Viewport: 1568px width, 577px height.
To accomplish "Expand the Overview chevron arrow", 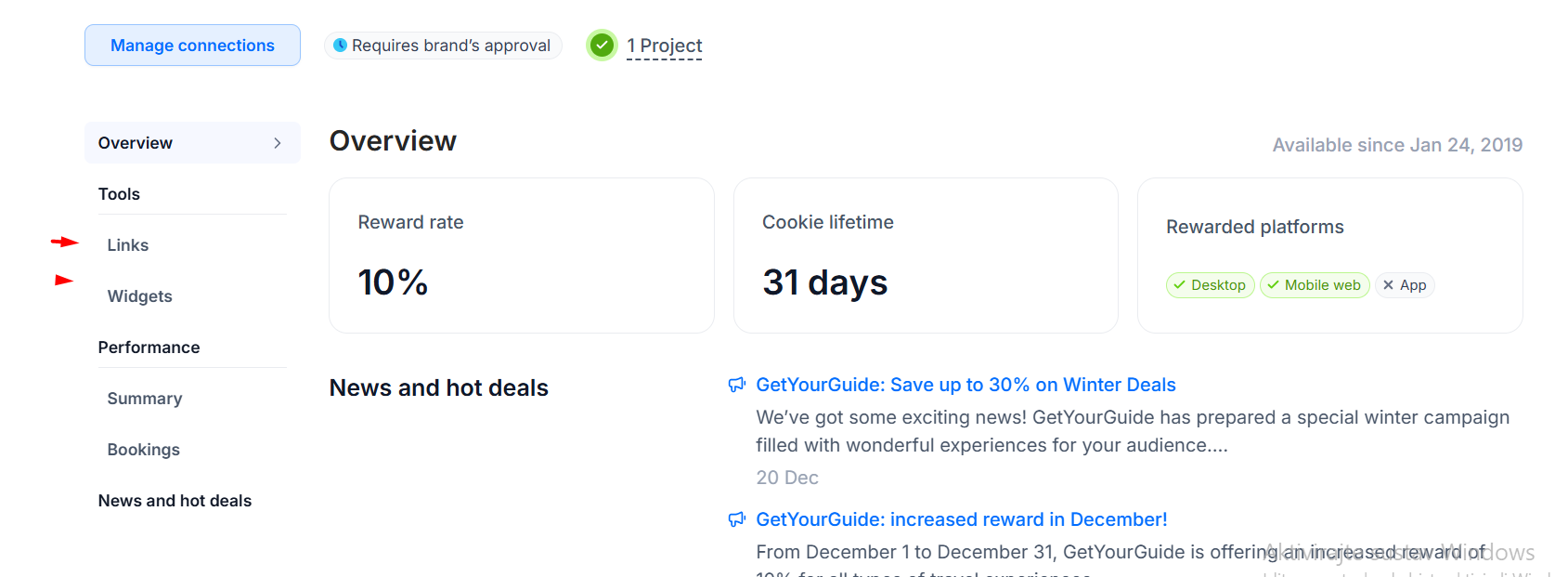I will click(x=277, y=143).
